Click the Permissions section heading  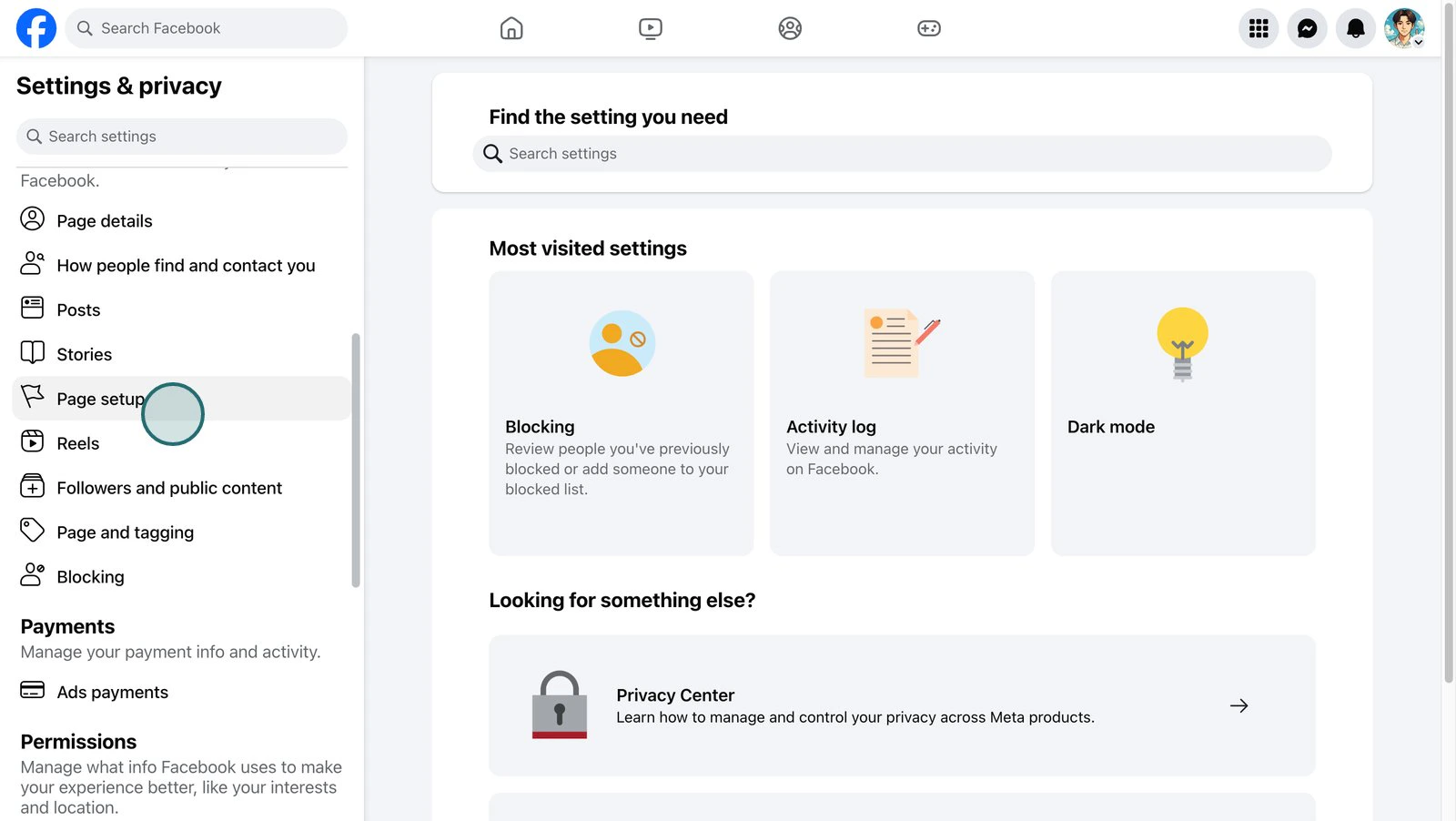tap(78, 742)
